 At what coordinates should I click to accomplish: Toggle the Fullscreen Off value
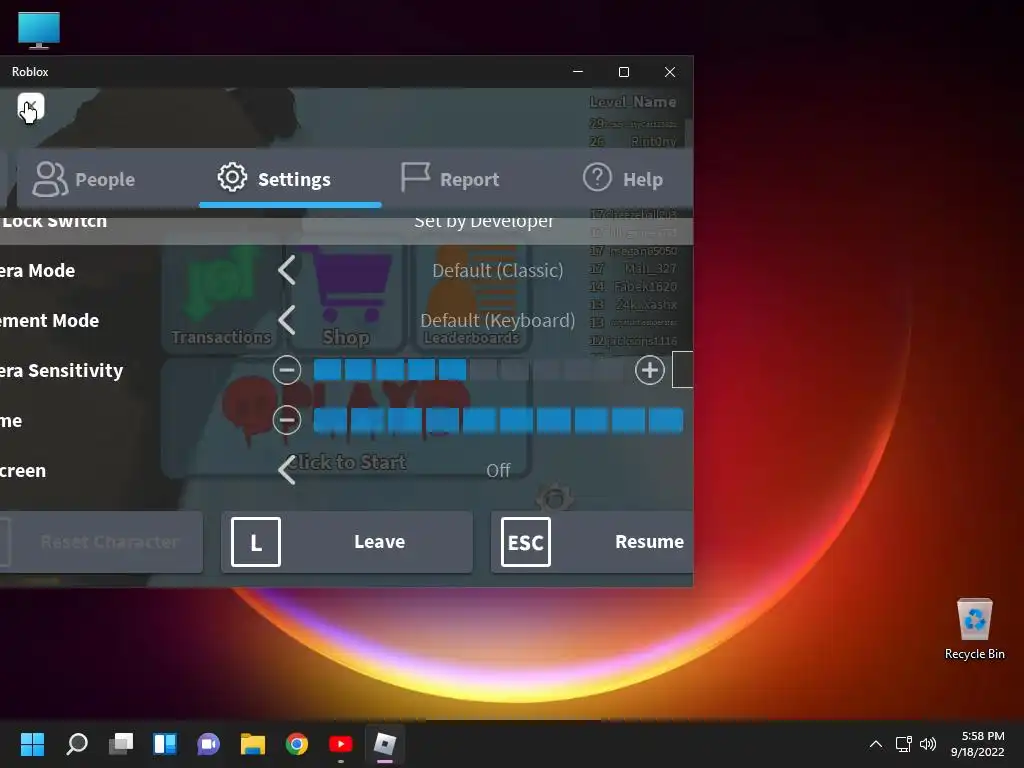[x=498, y=470]
